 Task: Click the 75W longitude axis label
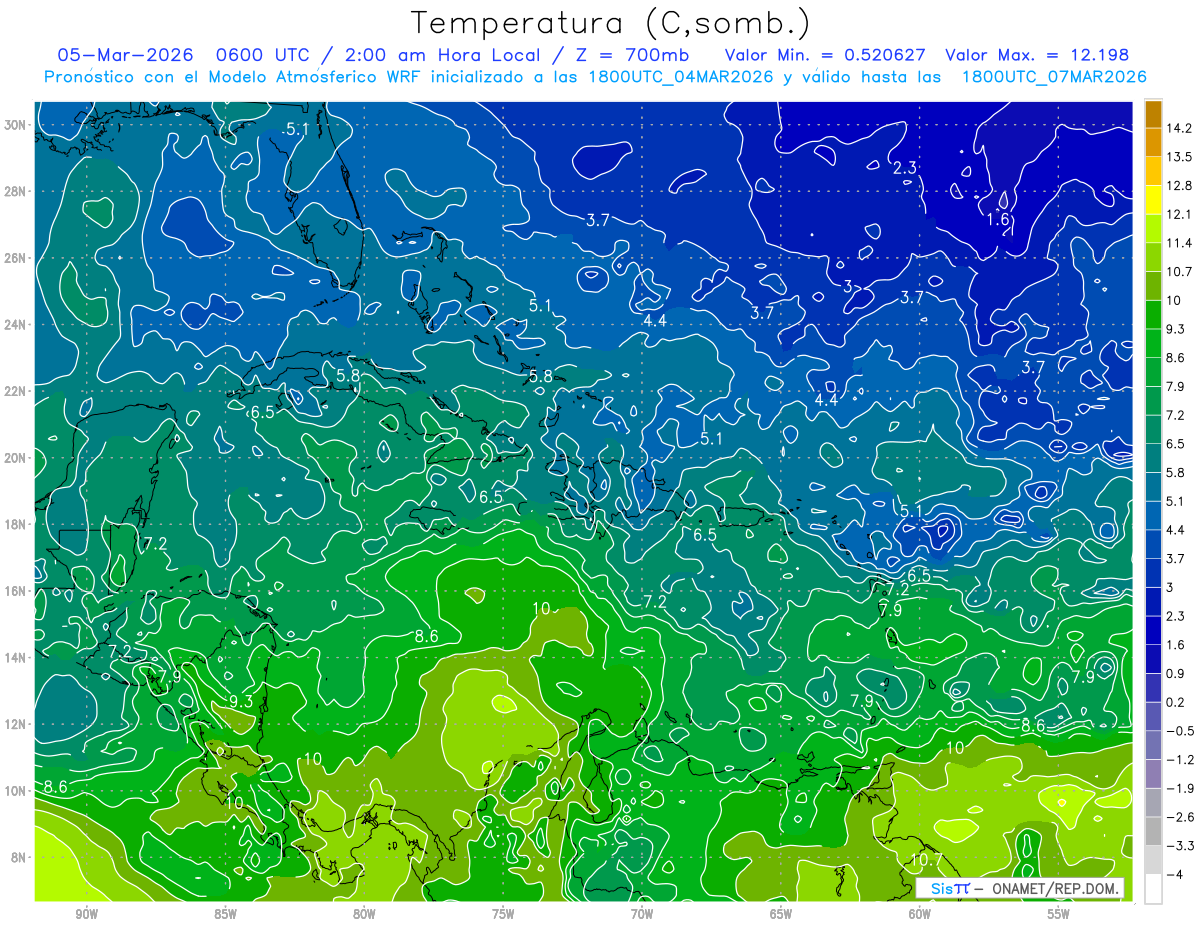point(503,915)
